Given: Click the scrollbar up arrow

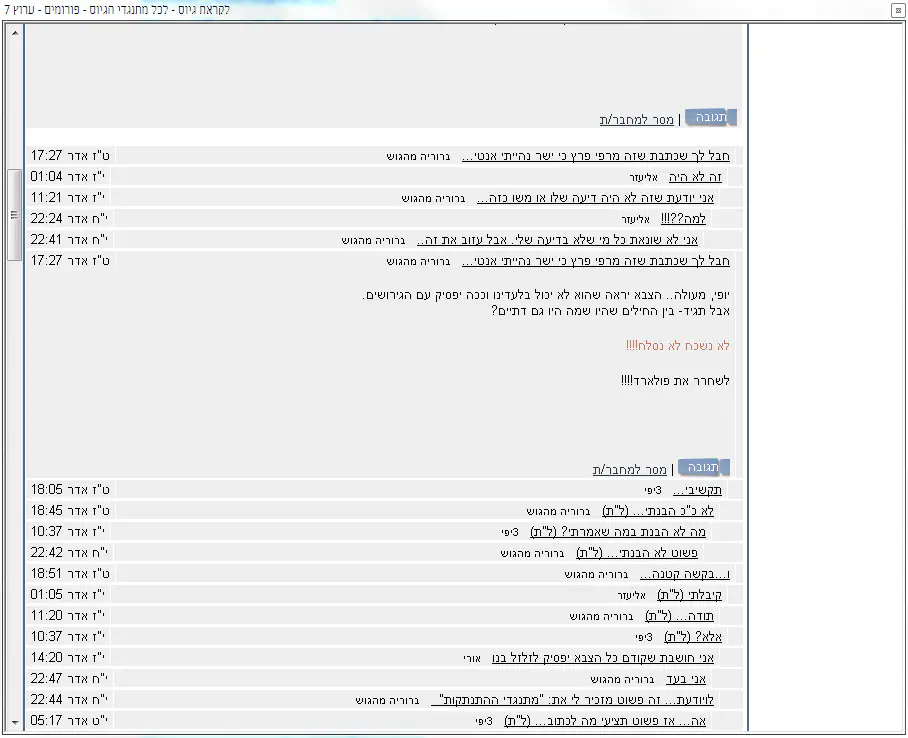Looking at the screenshot, I should coord(14,32).
